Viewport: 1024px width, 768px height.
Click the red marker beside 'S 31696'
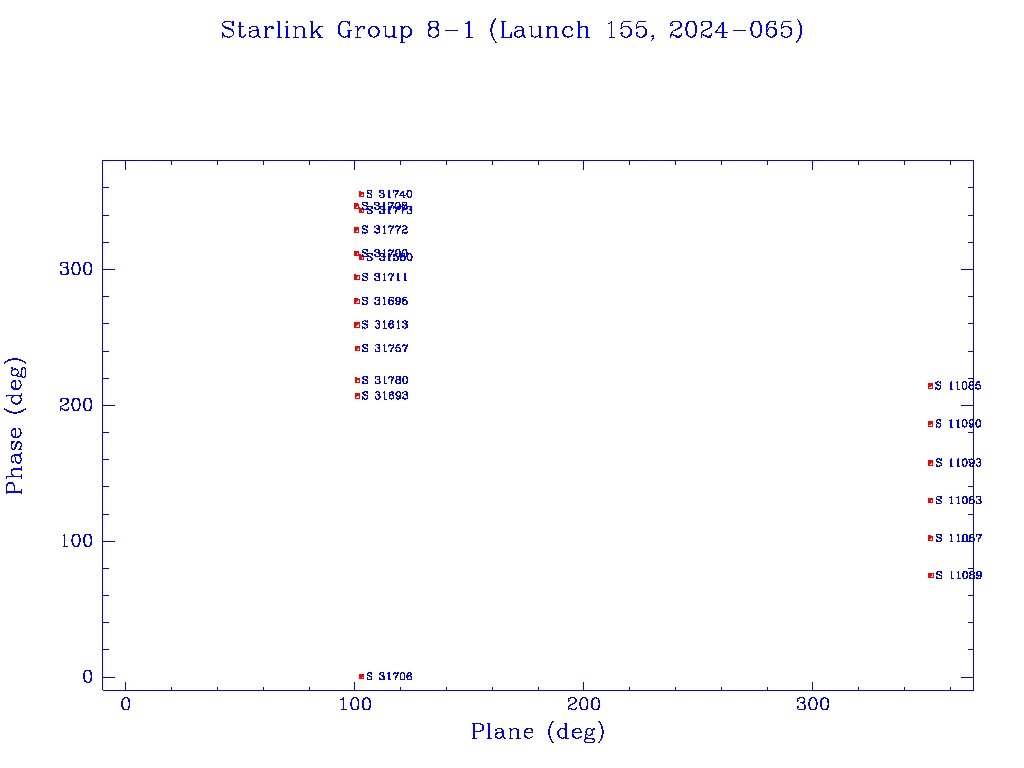coord(357,301)
